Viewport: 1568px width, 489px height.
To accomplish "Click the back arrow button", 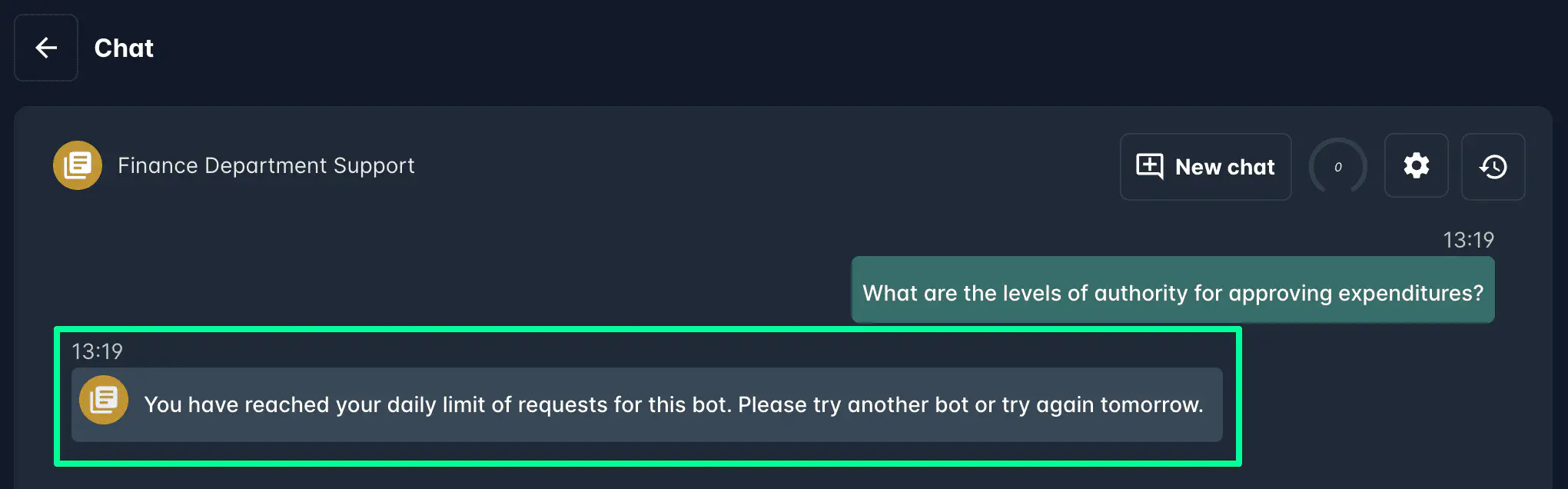I will pos(46,48).
